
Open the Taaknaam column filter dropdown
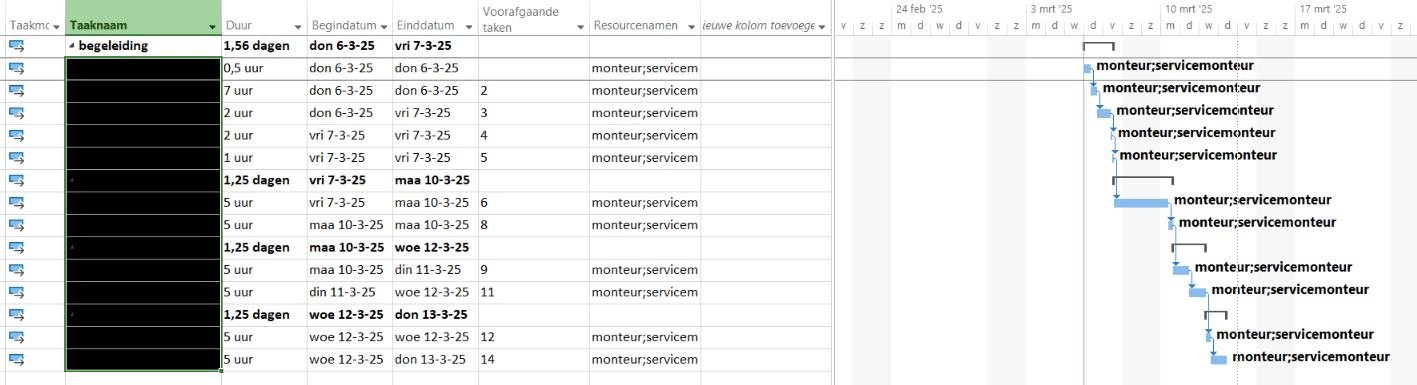212,26
